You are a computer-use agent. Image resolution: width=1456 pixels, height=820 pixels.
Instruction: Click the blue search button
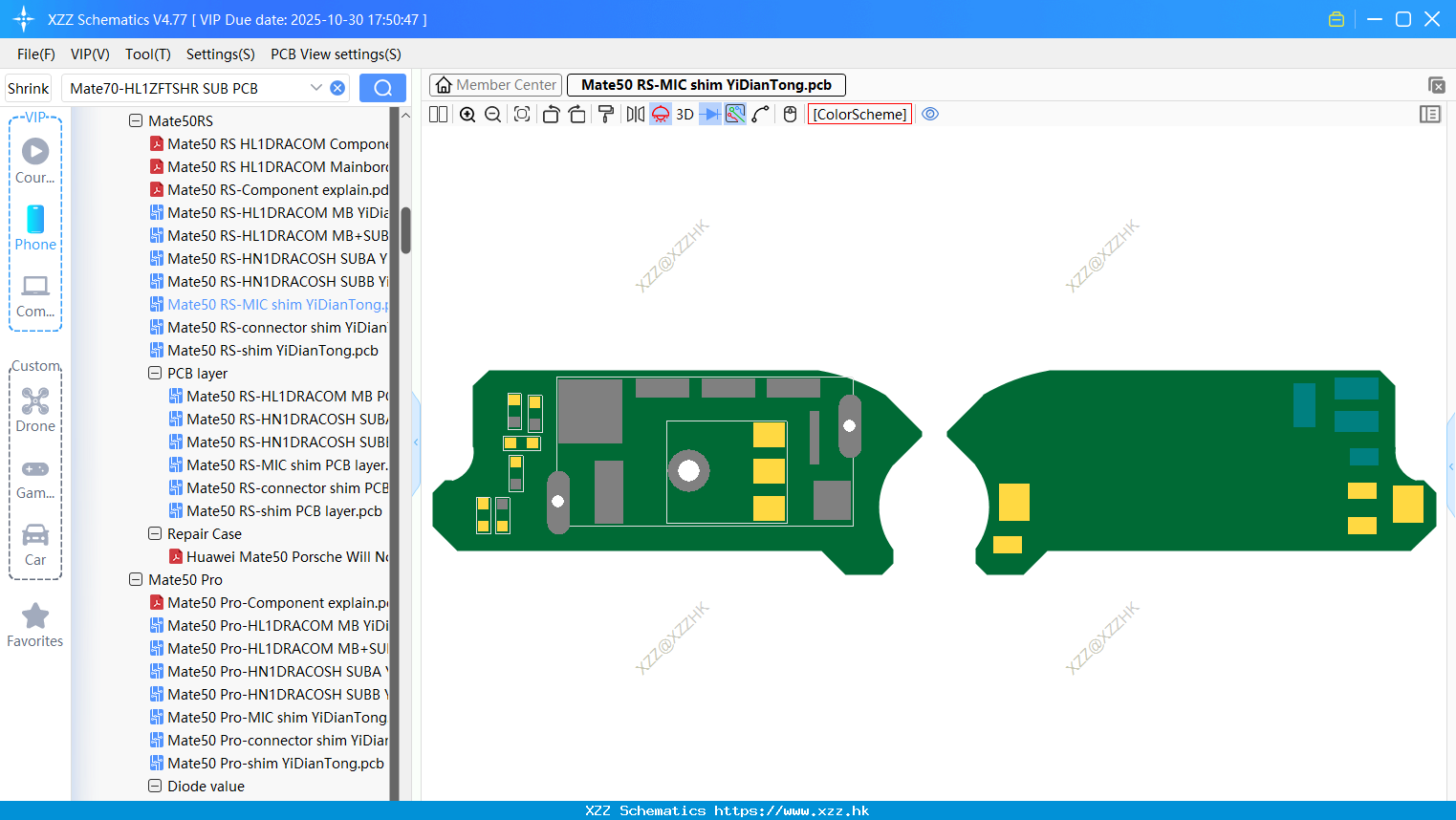382,88
